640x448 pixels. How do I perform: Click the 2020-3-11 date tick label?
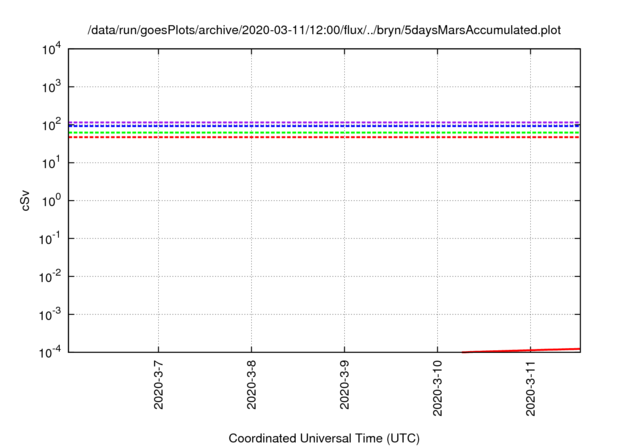[531, 388]
